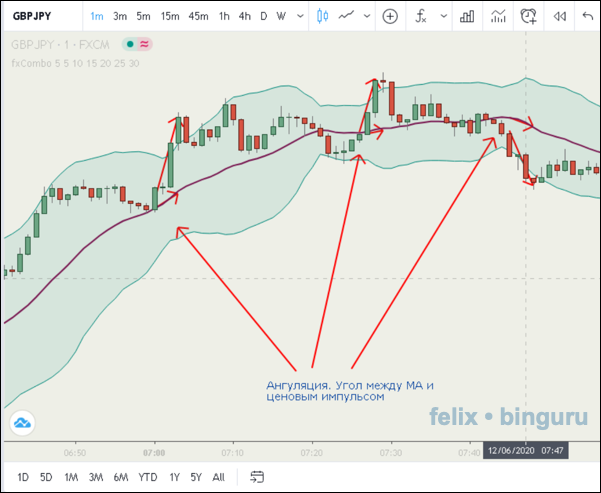Expand the timeframe list dropdown arrow
Viewport: 601px width, 493px height.
click(x=298, y=16)
